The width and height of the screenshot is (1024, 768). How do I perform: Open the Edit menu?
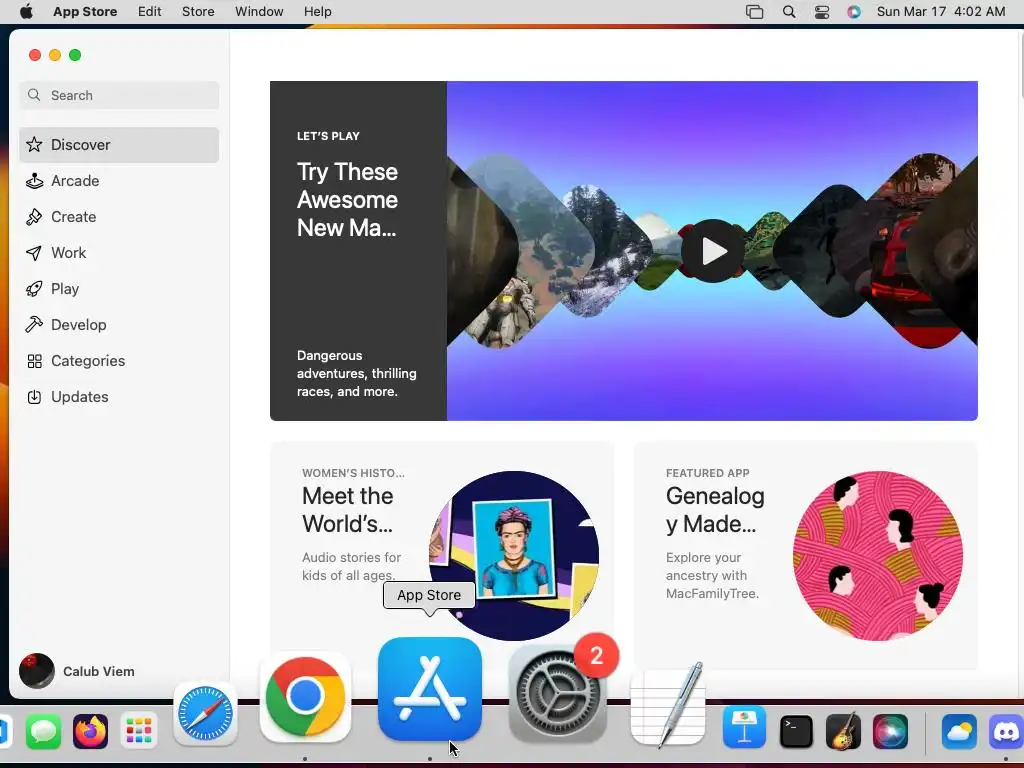[x=150, y=12]
